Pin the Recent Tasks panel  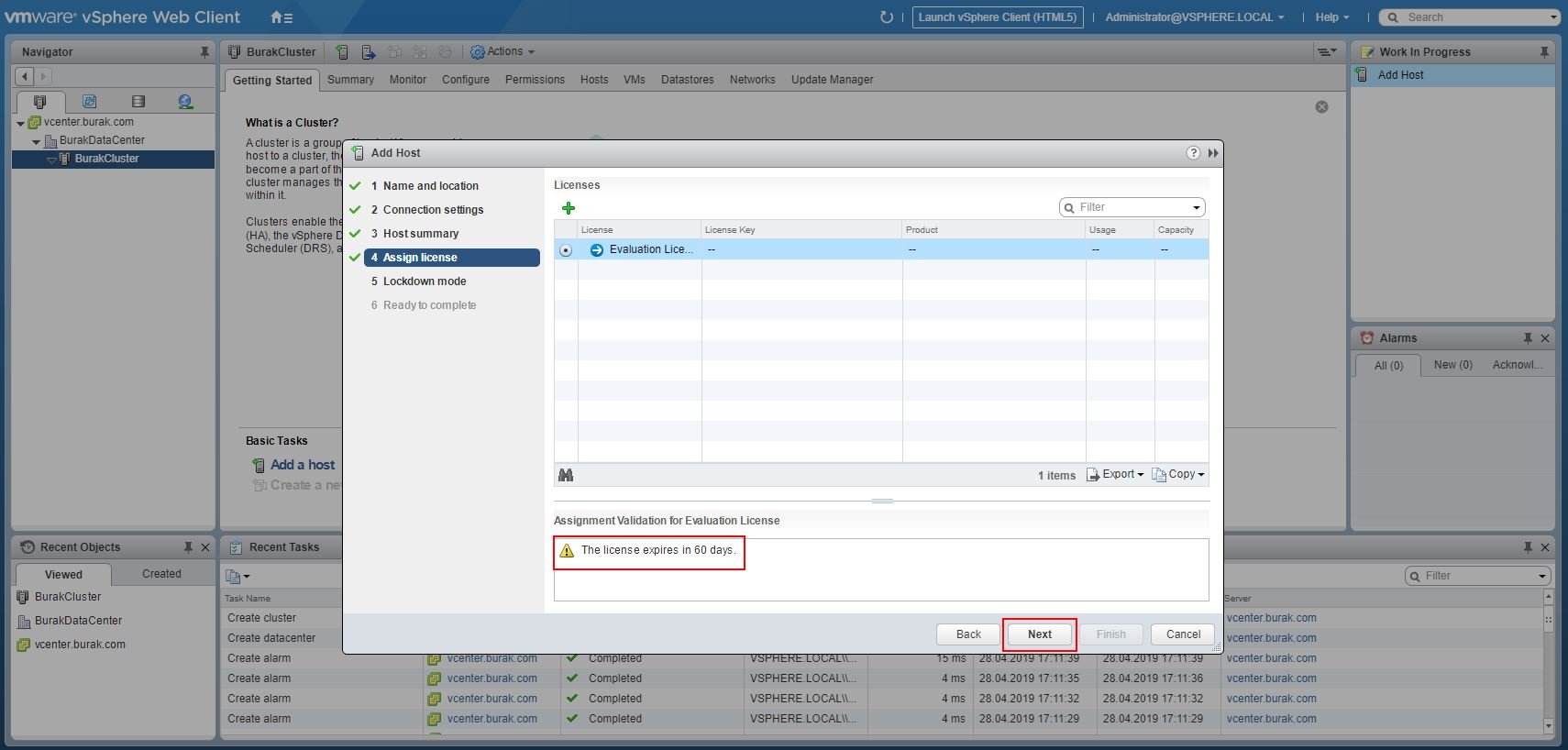[1528, 547]
